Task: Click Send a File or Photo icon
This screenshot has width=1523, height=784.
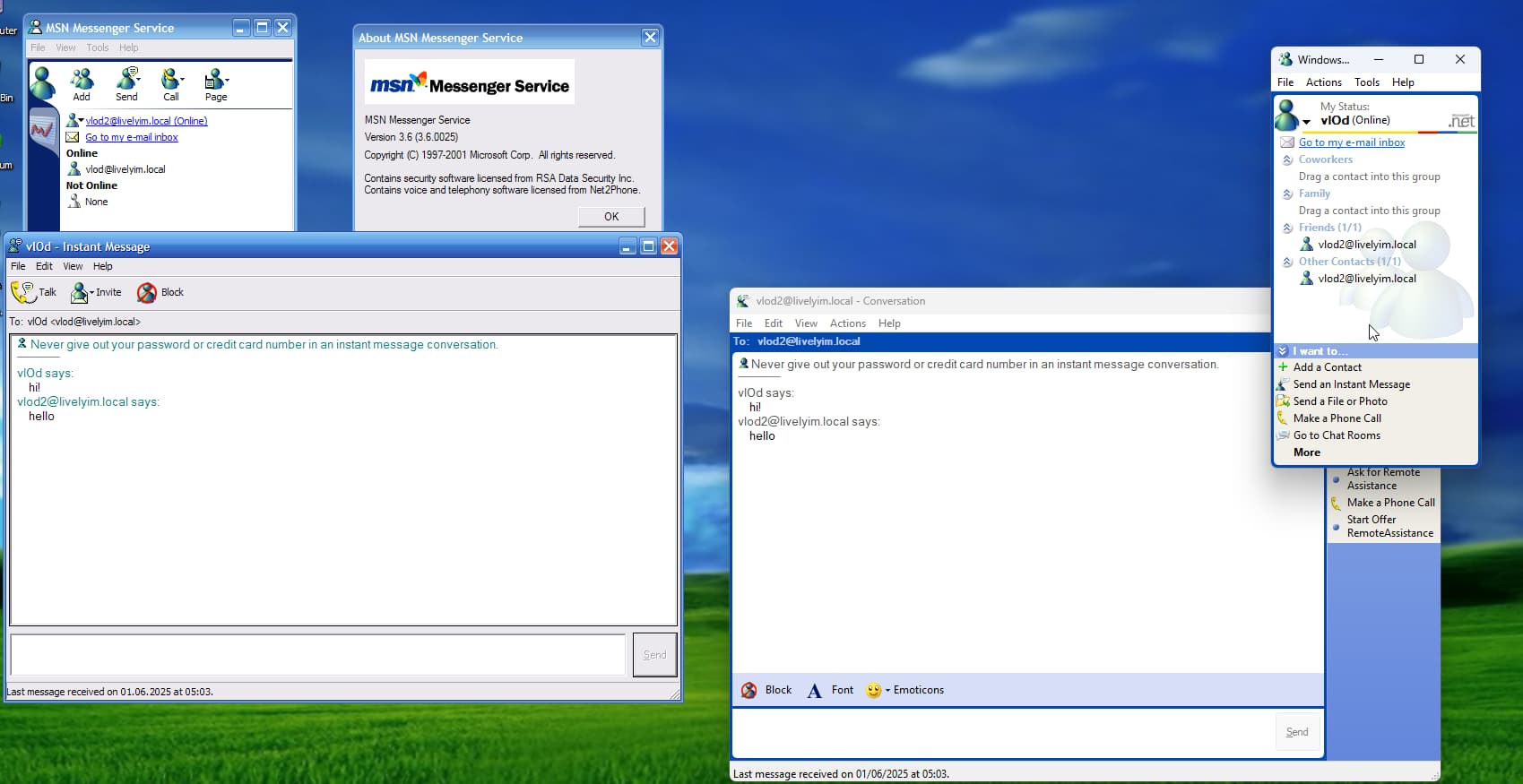Action: pos(1283,401)
